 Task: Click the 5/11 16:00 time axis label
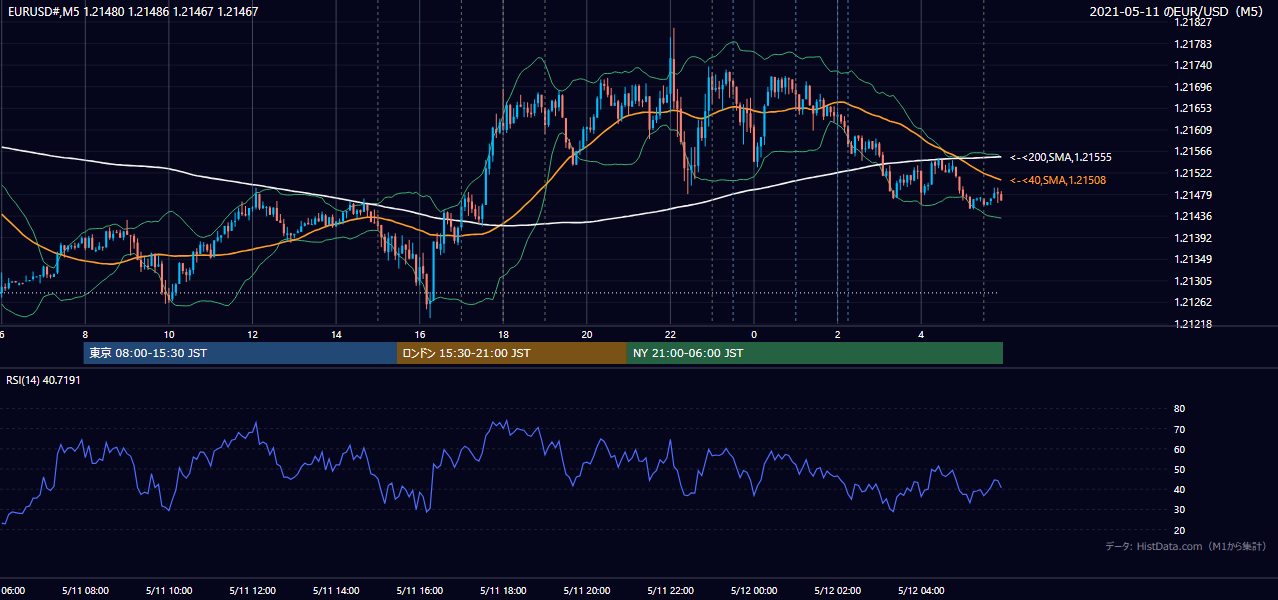419,591
